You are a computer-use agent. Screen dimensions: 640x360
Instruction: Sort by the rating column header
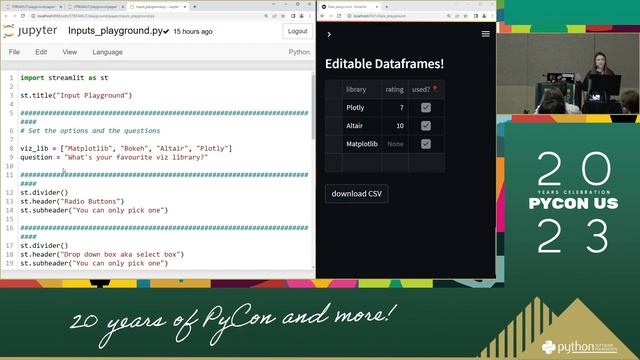(x=394, y=89)
